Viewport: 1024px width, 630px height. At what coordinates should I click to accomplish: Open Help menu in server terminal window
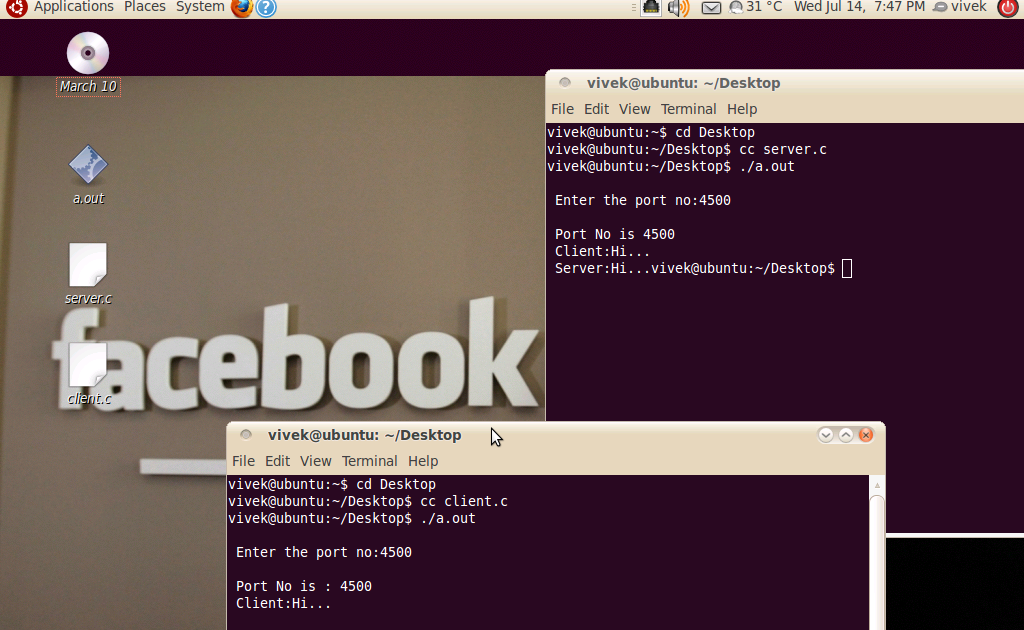click(x=742, y=109)
